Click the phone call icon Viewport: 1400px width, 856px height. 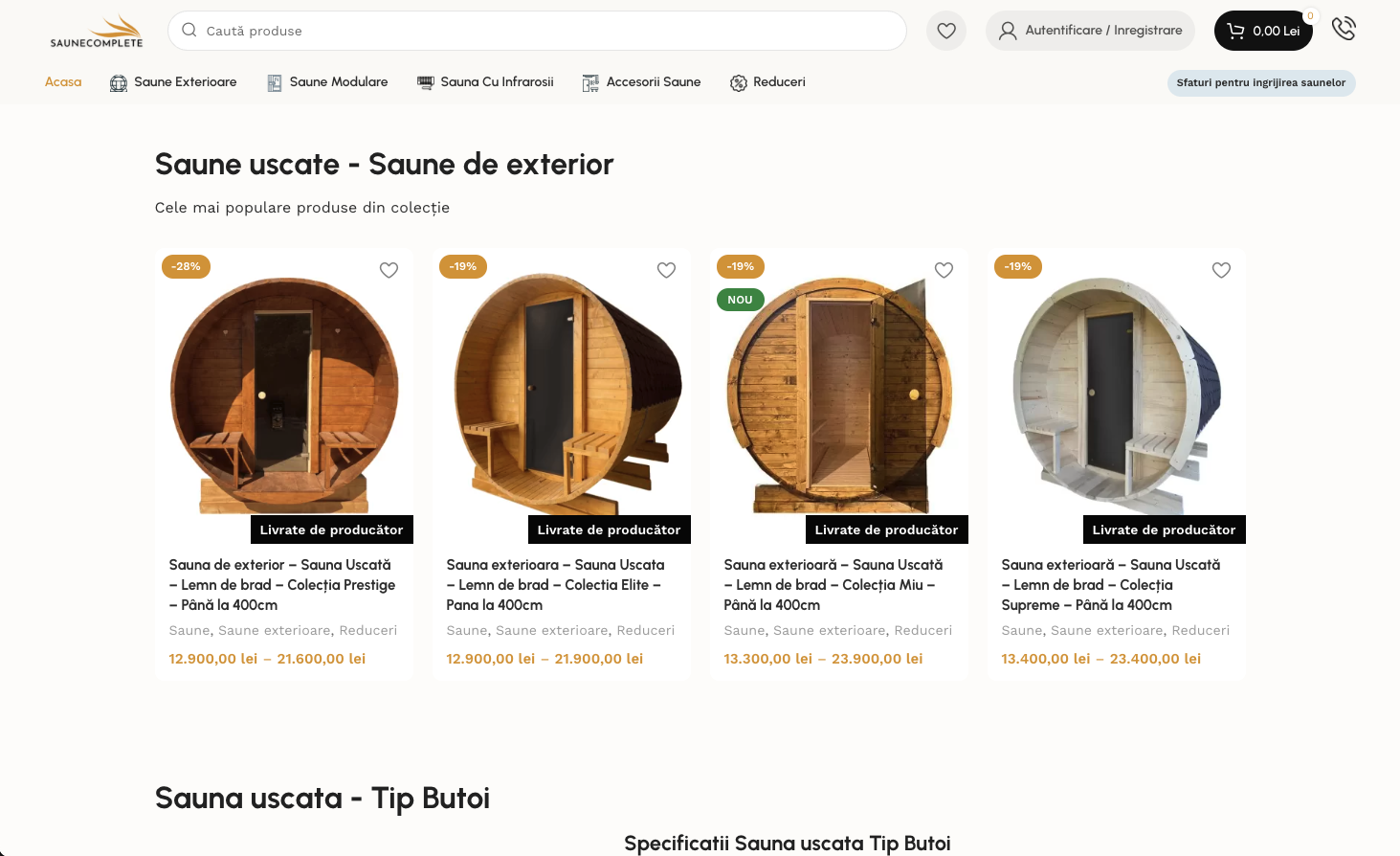pos(1344,29)
